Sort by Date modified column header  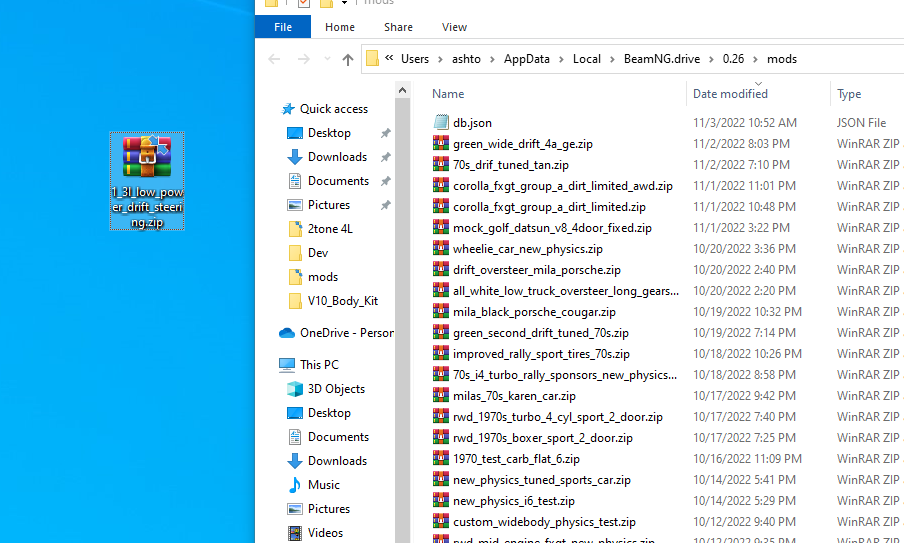tap(730, 93)
